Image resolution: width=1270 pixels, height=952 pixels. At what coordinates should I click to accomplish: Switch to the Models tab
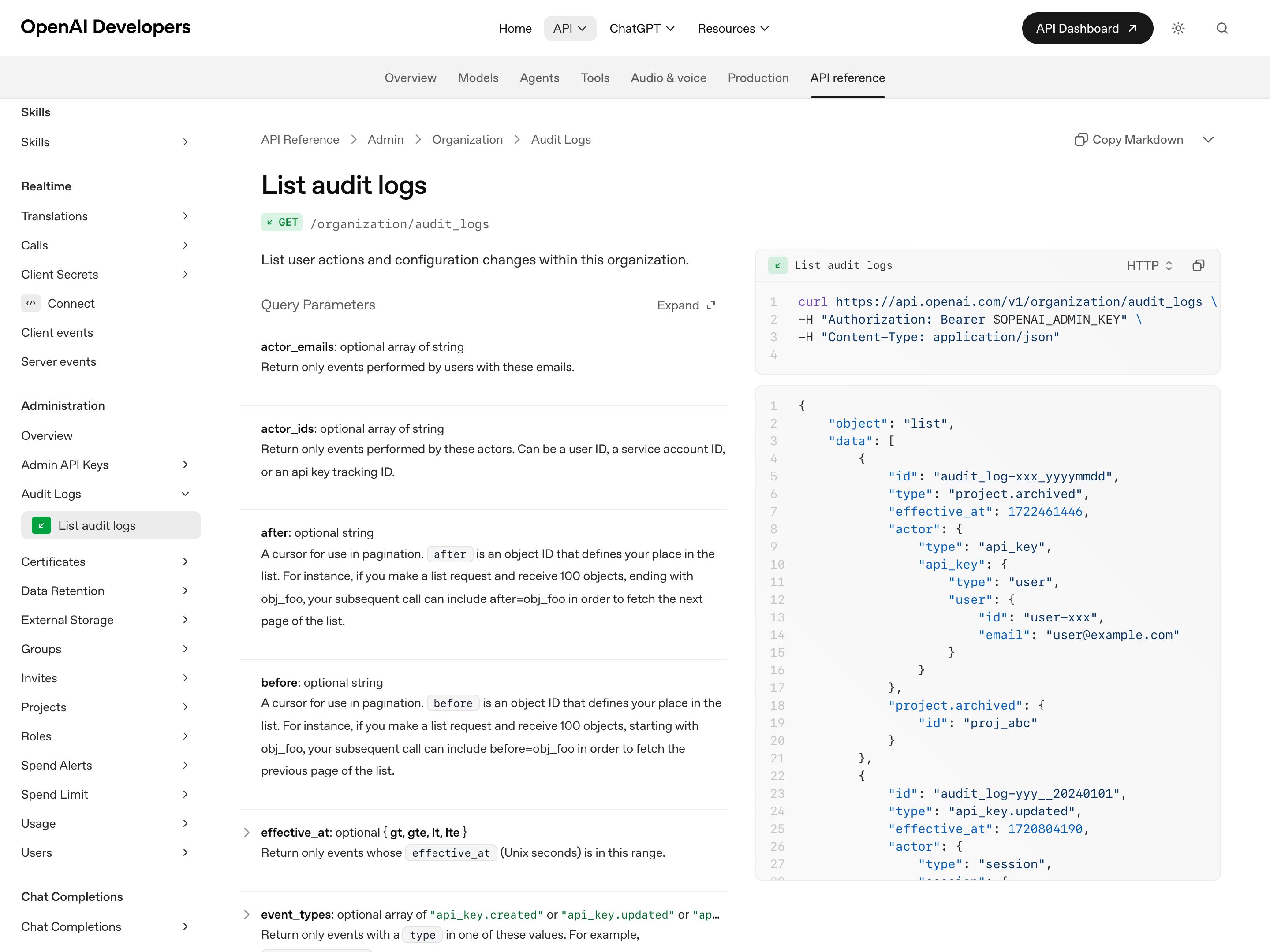coord(478,78)
